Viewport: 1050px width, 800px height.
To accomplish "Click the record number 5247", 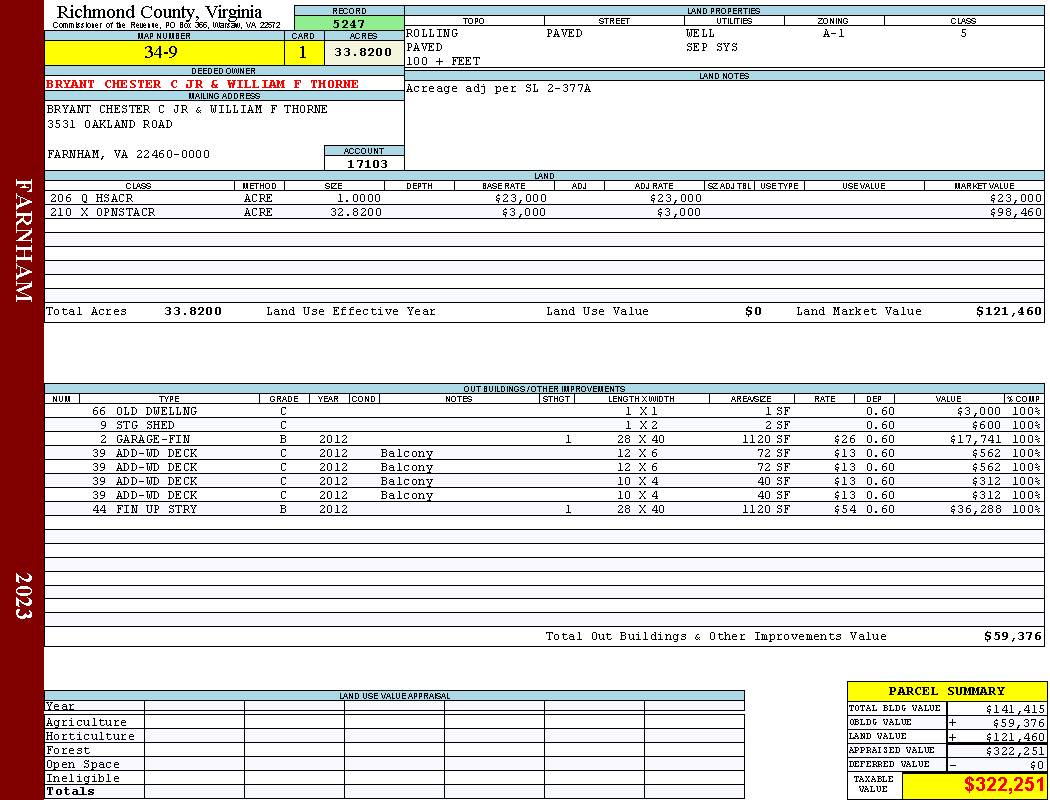I will (349, 24).
